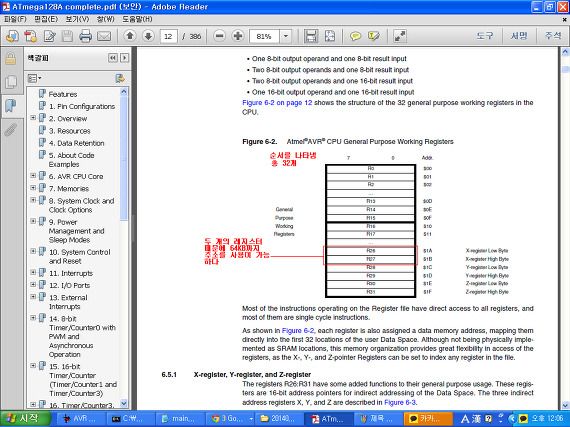Screen dimensions: 570x427
Task: Go to the previous page with the up arrow
Action: [130, 36]
